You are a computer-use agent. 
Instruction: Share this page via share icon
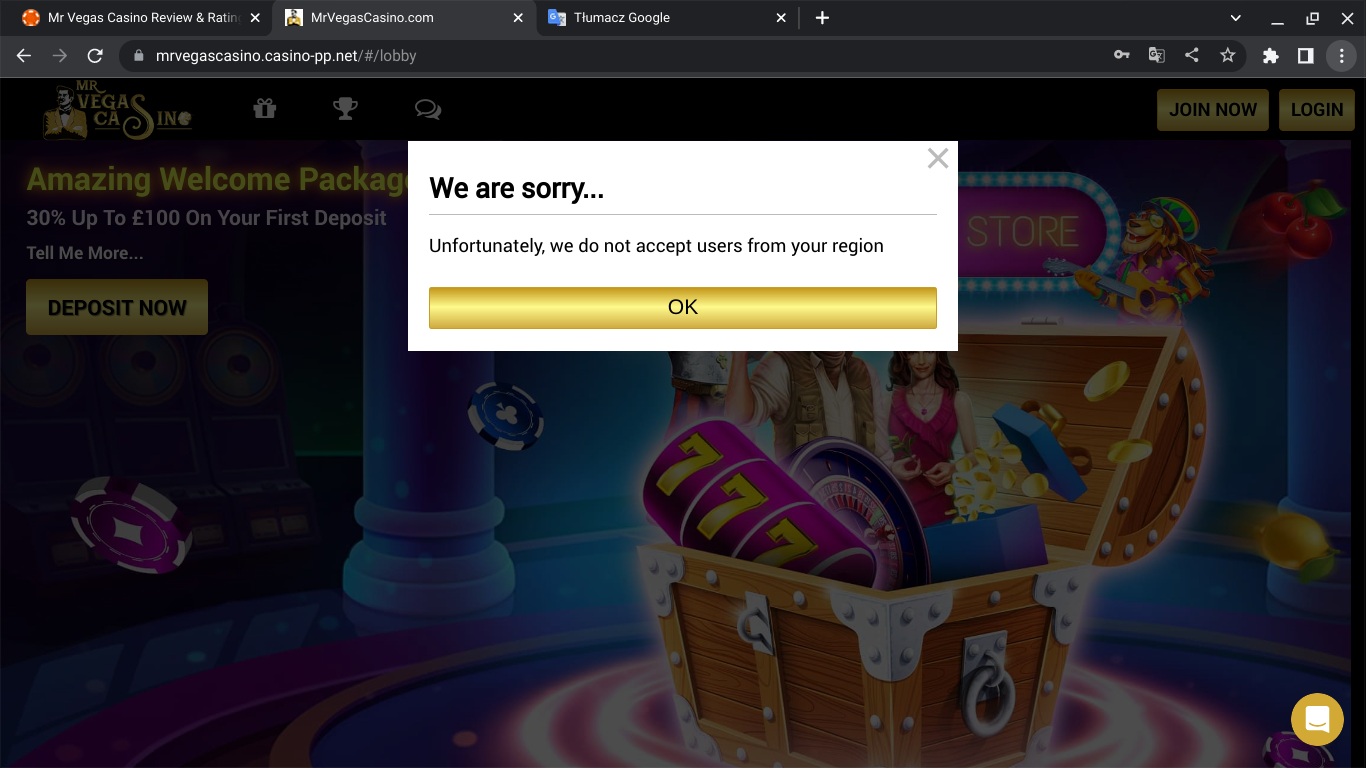pos(1191,56)
